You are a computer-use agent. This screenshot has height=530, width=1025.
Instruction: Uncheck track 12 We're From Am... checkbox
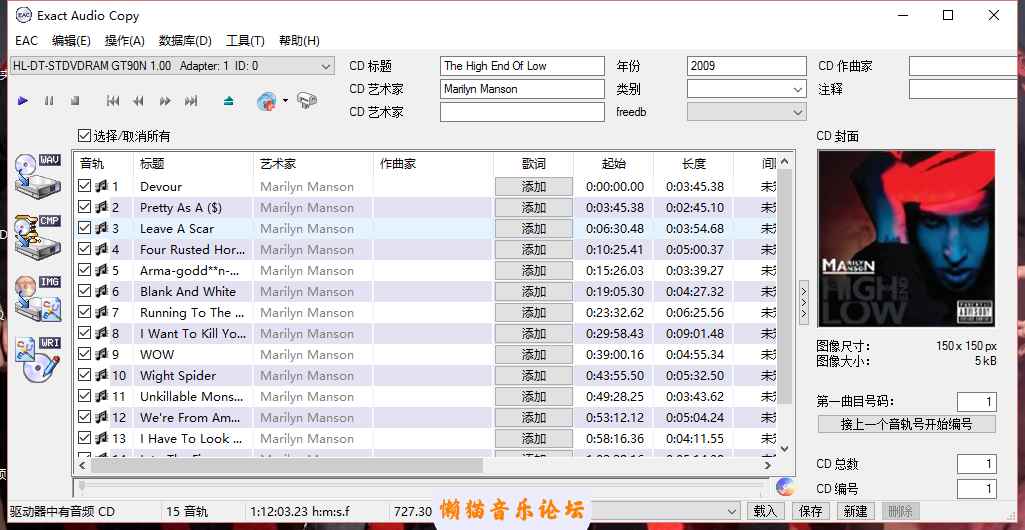pyautogui.click(x=84, y=417)
